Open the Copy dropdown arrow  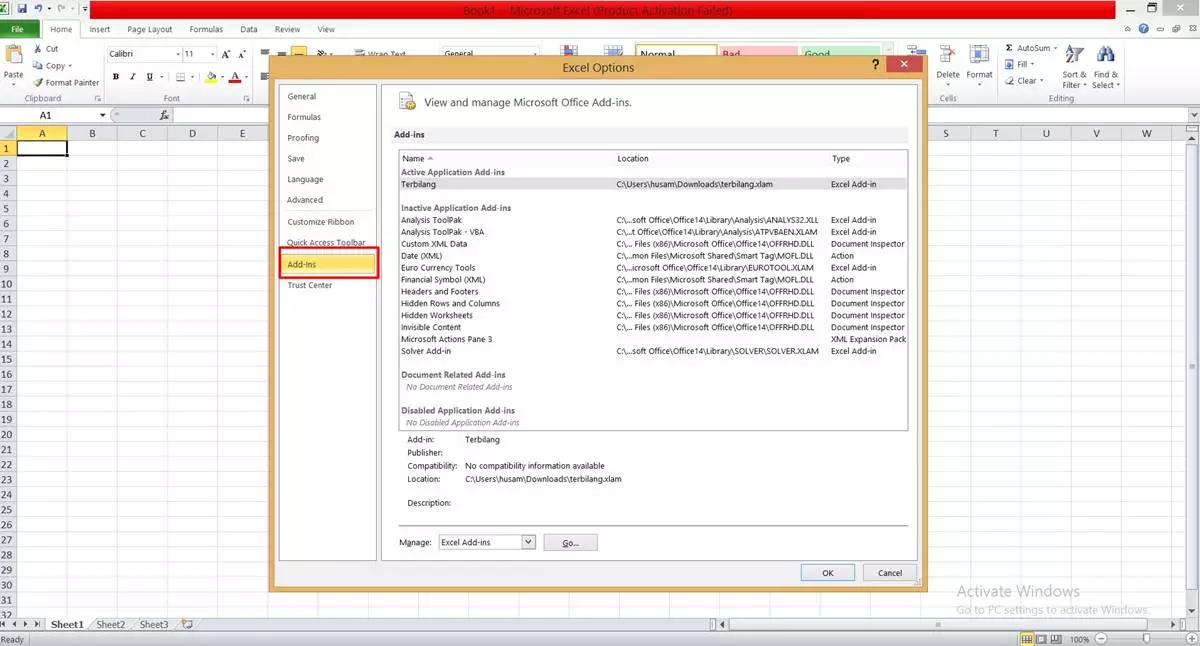tap(70, 66)
